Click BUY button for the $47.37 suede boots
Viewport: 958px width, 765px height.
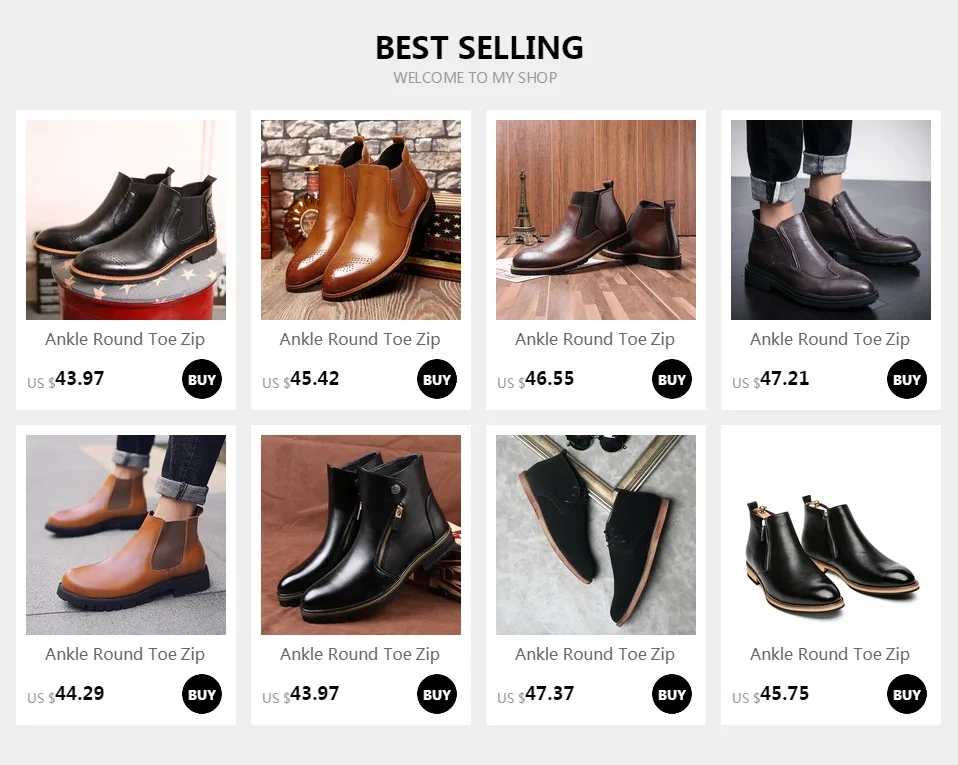click(x=671, y=694)
